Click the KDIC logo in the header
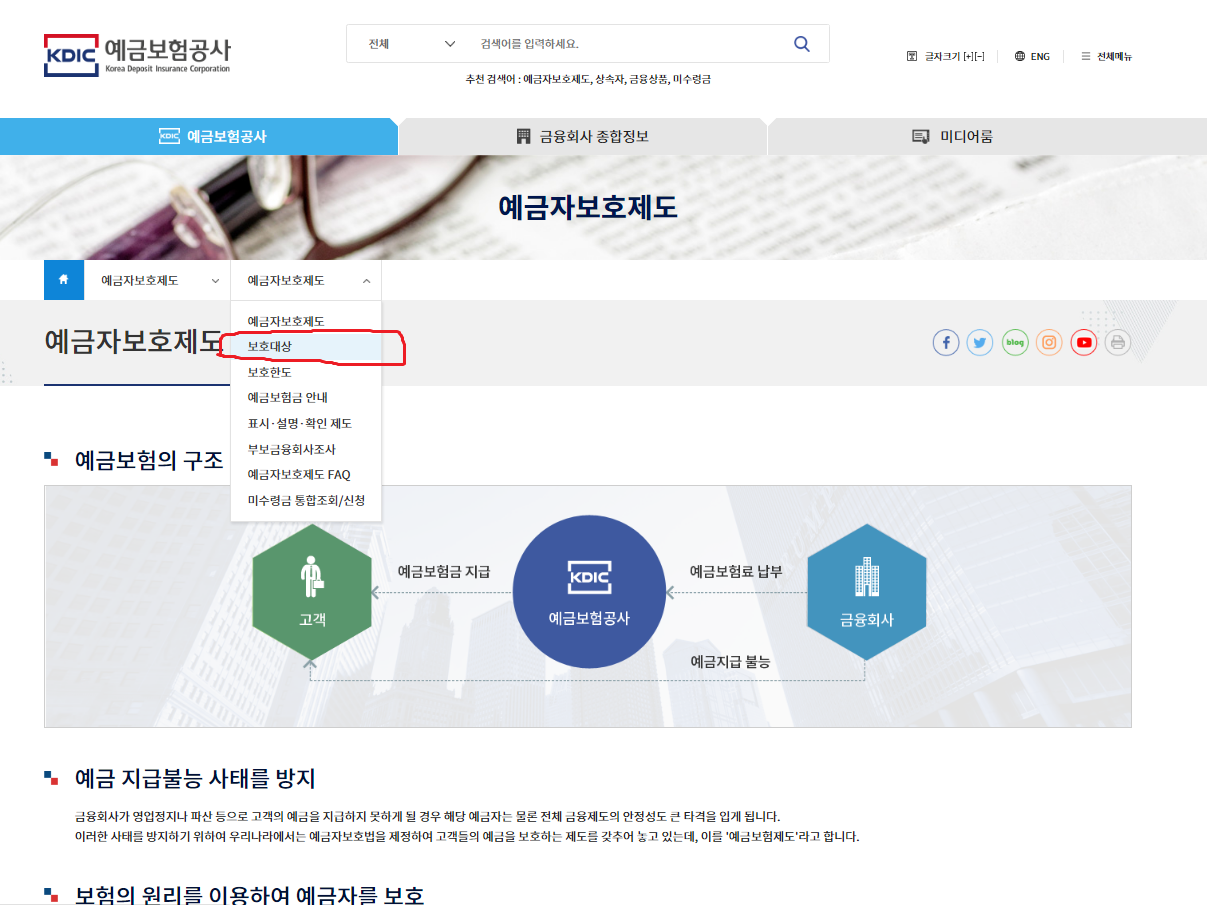 138,55
